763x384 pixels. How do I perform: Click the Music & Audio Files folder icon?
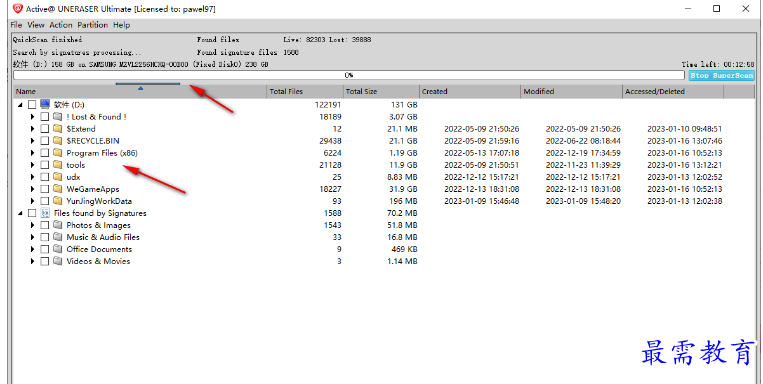click(58, 237)
